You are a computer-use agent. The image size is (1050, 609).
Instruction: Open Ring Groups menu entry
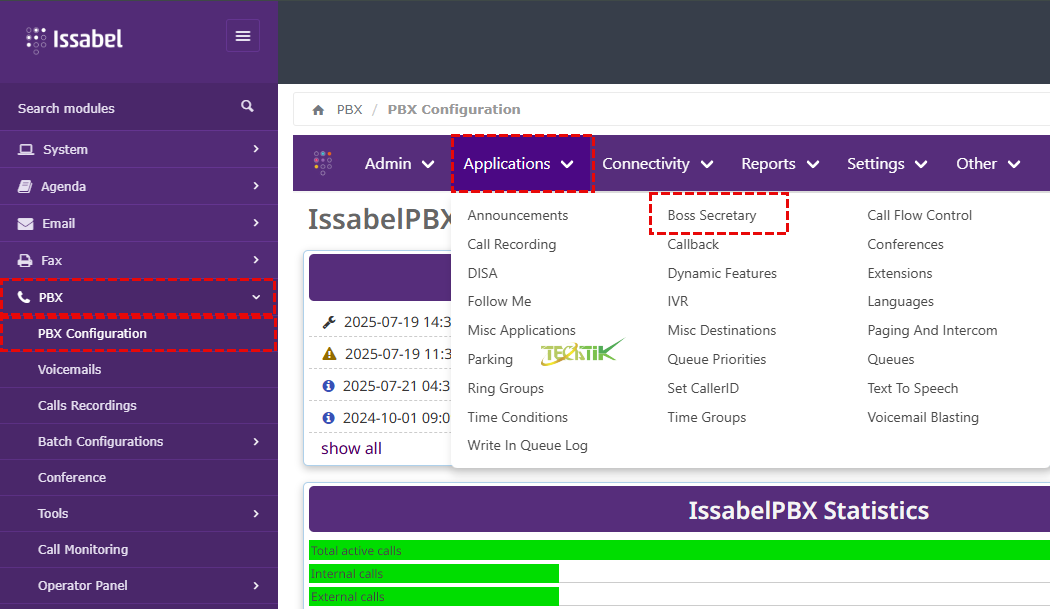(506, 389)
